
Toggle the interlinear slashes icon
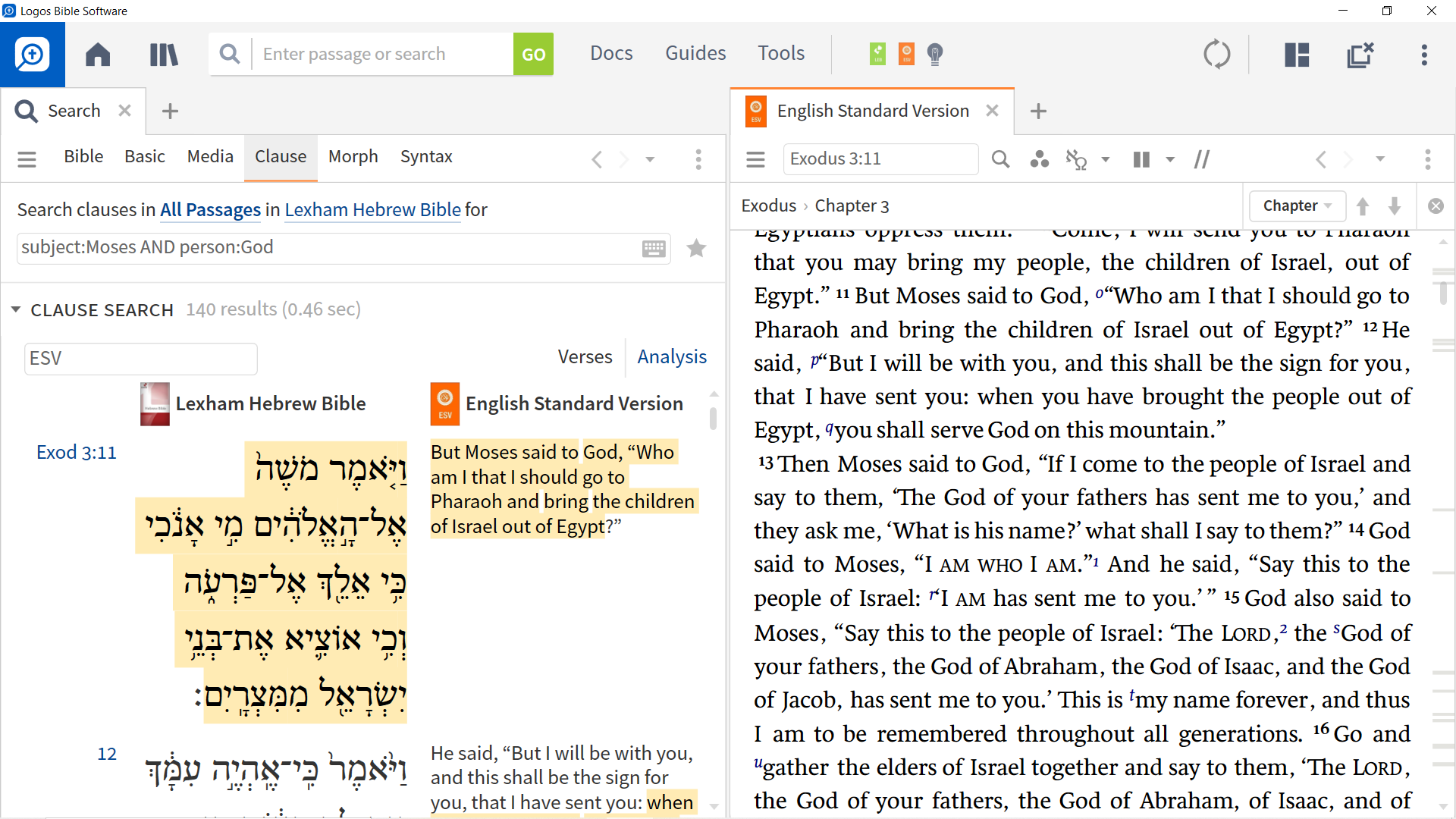tap(1202, 159)
